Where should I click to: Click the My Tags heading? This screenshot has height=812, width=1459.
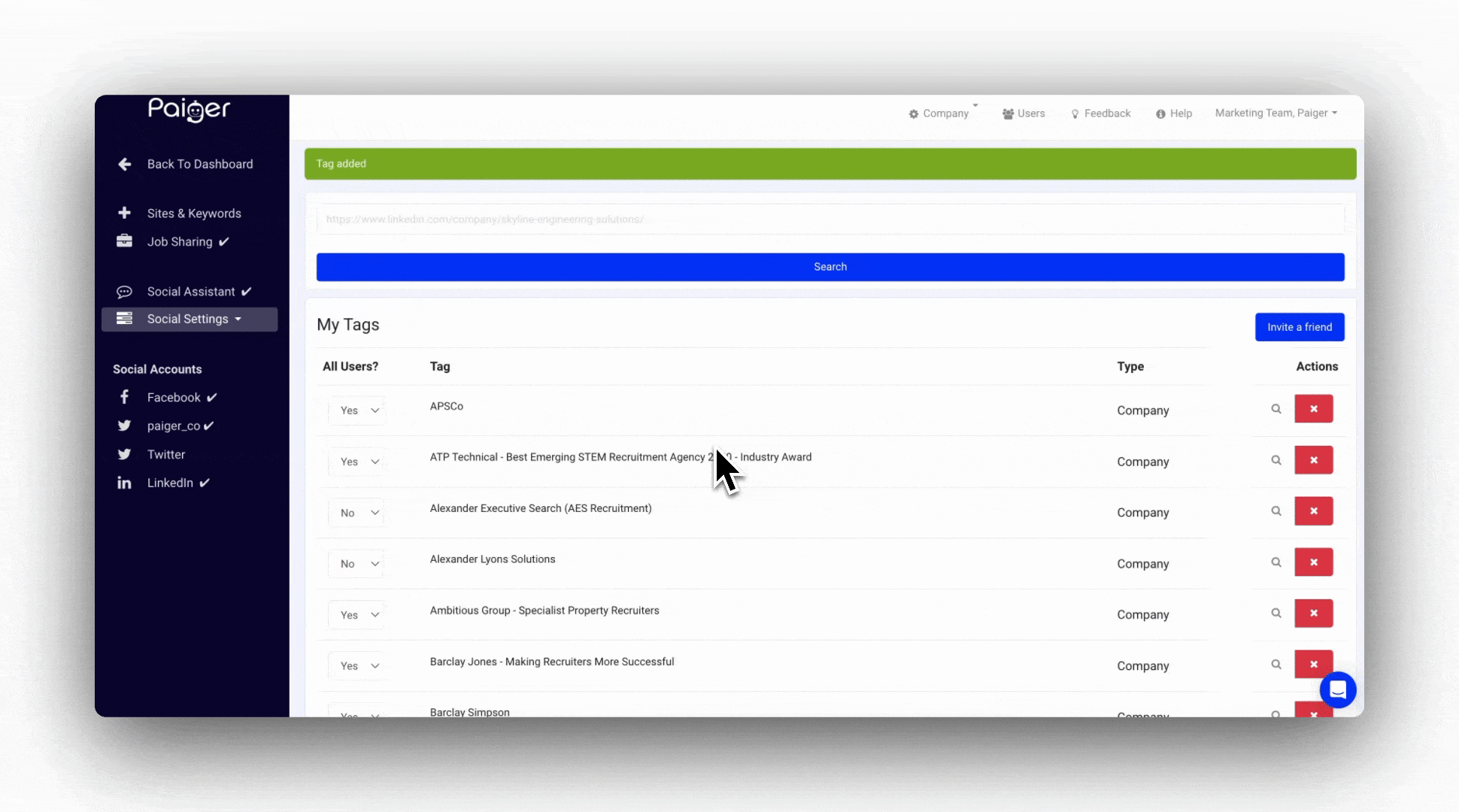[348, 325]
